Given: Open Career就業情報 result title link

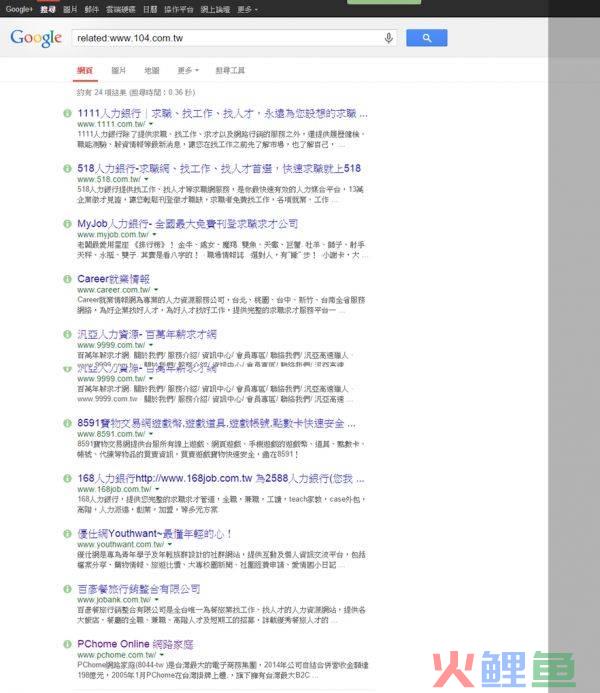Looking at the screenshot, I should pyautogui.click(x=114, y=279).
